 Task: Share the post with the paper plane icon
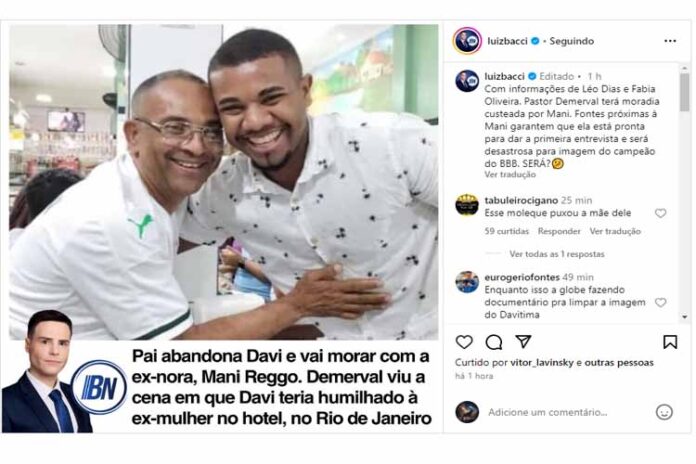coord(523,341)
